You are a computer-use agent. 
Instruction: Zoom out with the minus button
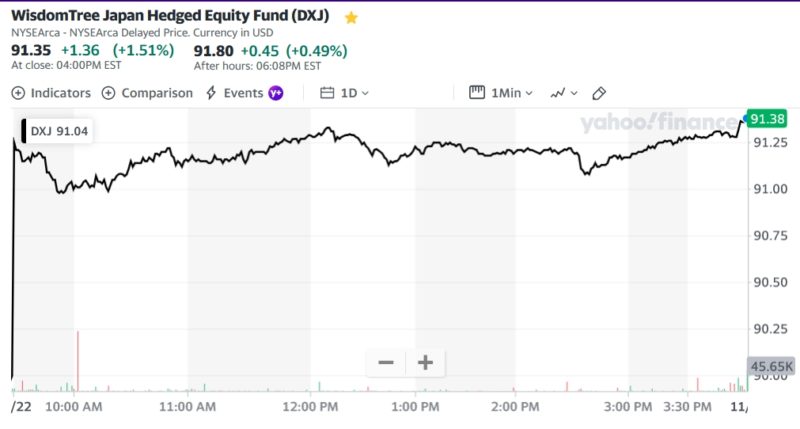tap(386, 362)
